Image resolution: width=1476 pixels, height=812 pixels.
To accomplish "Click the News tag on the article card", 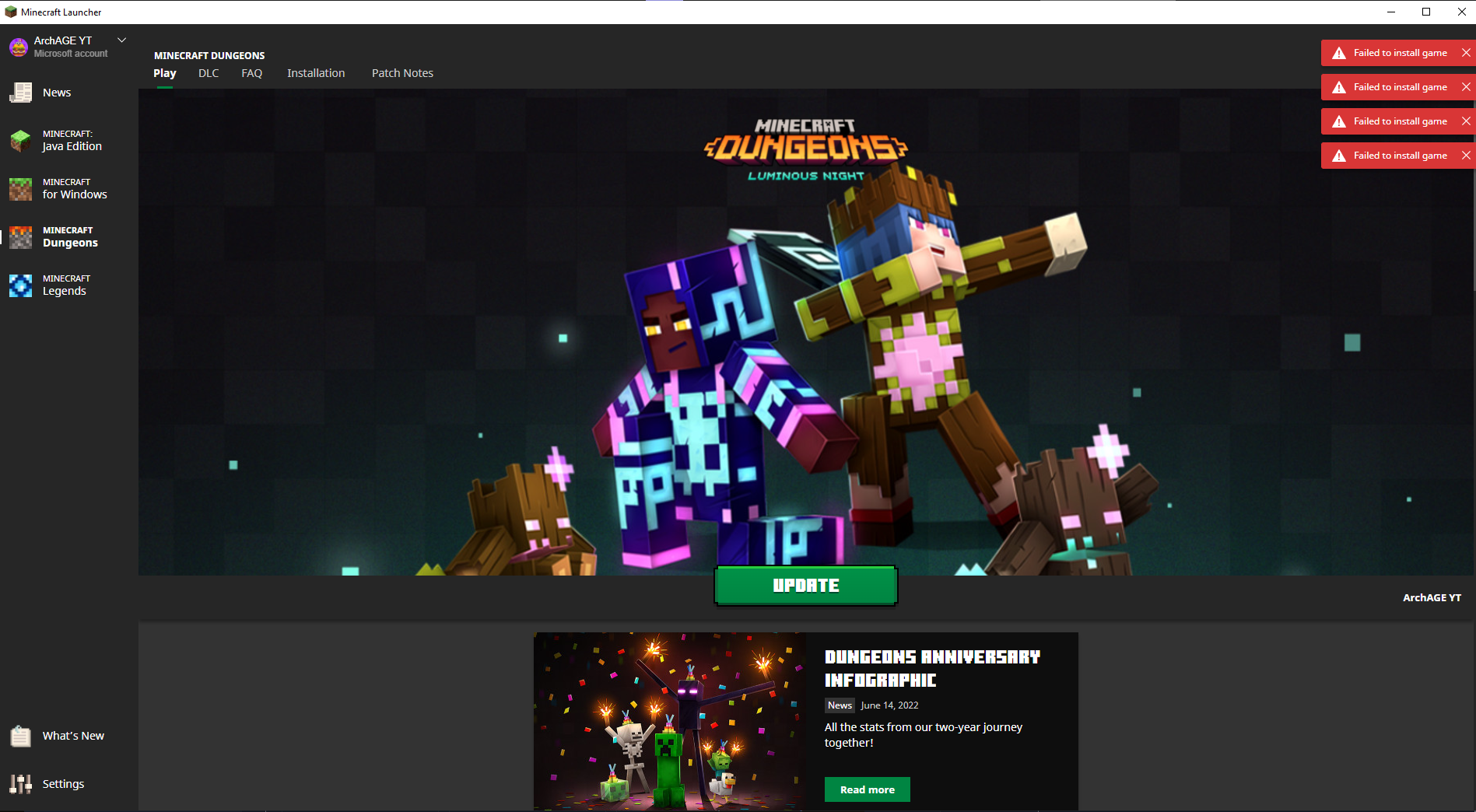I will tap(840, 705).
